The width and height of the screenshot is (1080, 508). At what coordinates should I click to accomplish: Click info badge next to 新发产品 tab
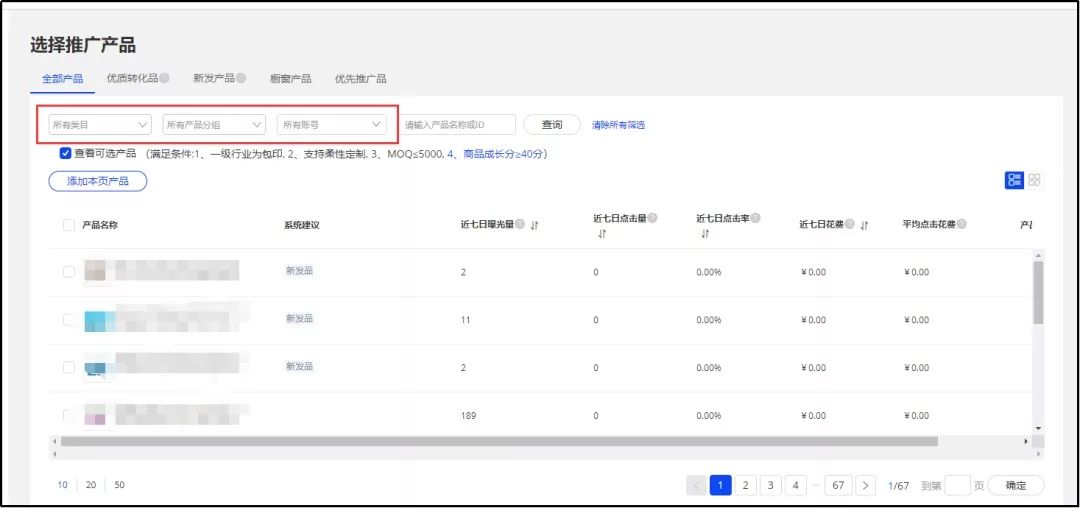click(241, 78)
